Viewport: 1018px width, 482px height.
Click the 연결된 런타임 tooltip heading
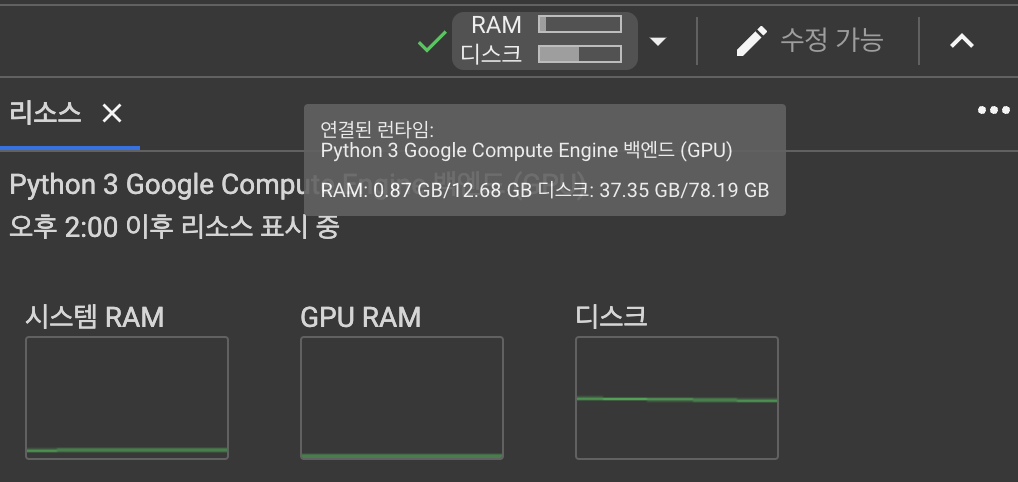point(377,130)
